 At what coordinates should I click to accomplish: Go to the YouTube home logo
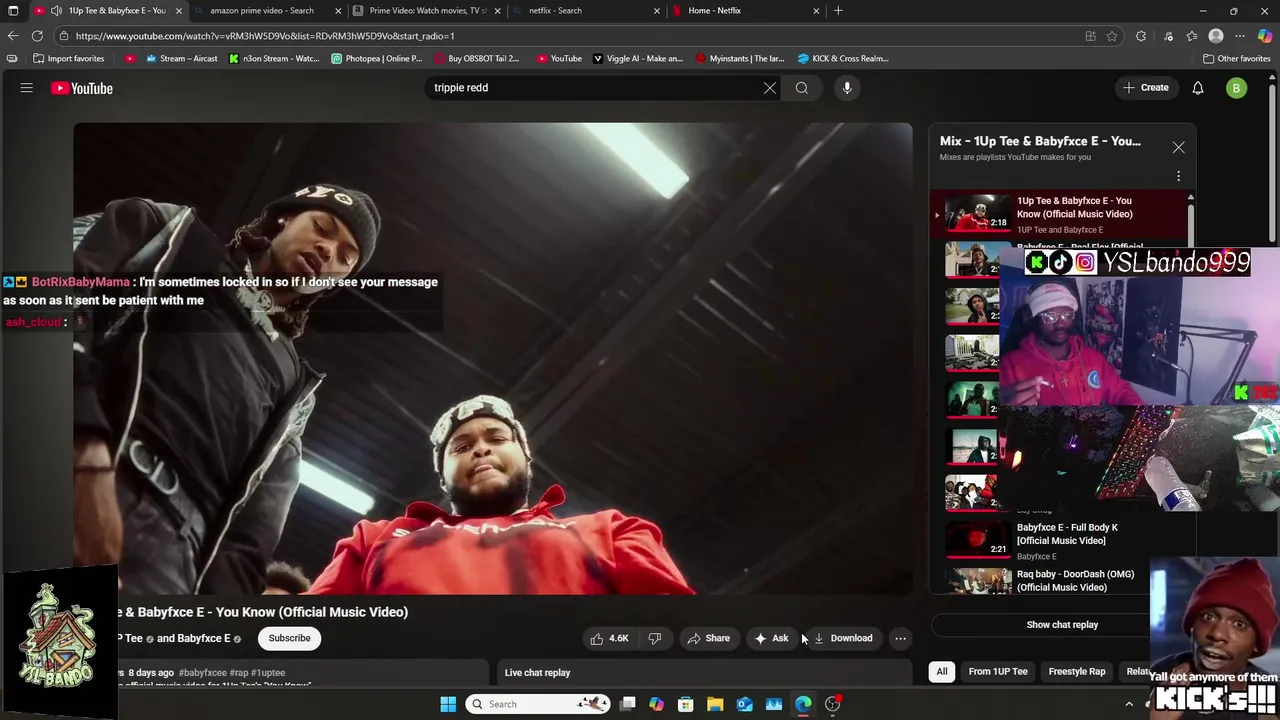click(82, 88)
